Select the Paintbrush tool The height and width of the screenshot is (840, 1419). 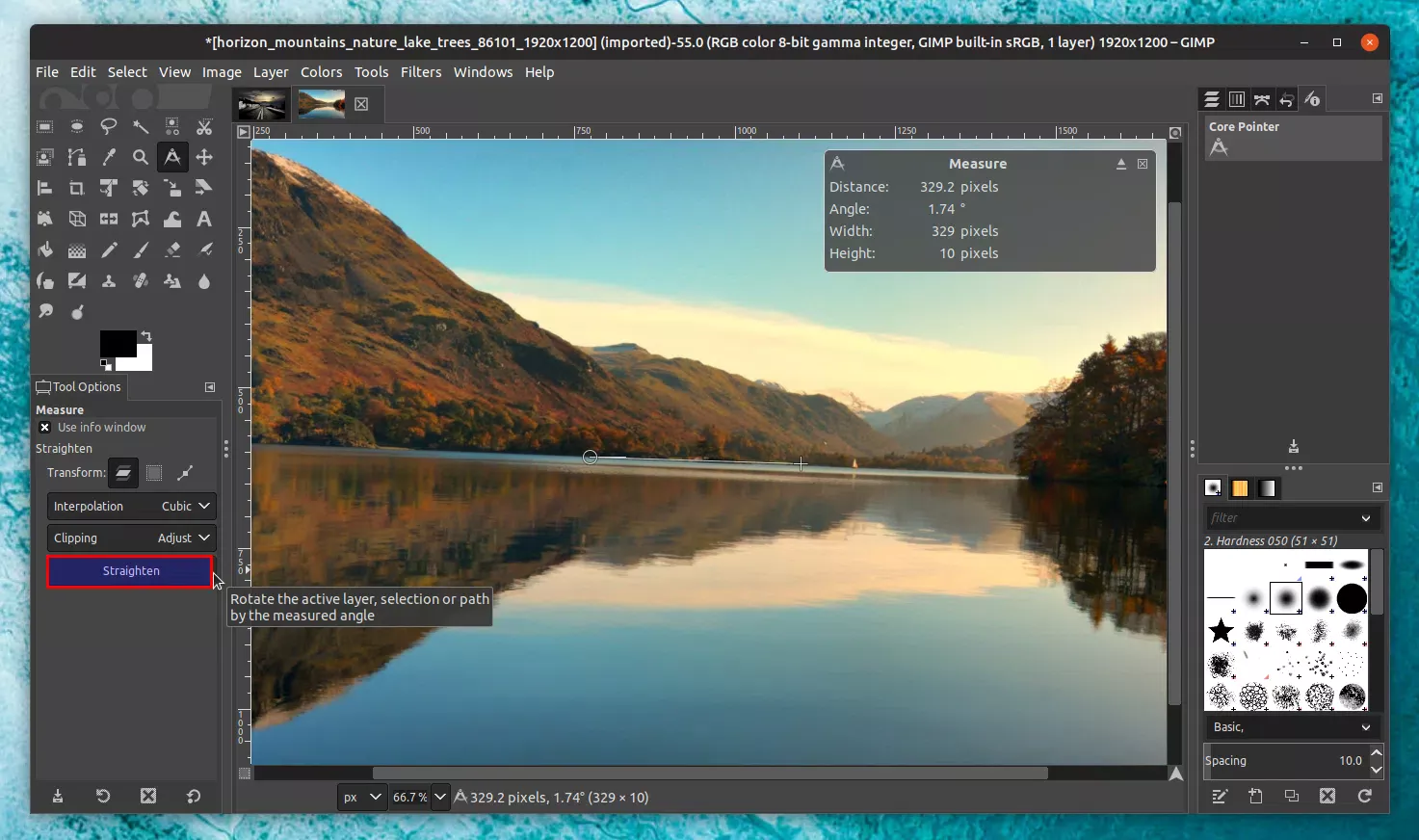tap(141, 249)
